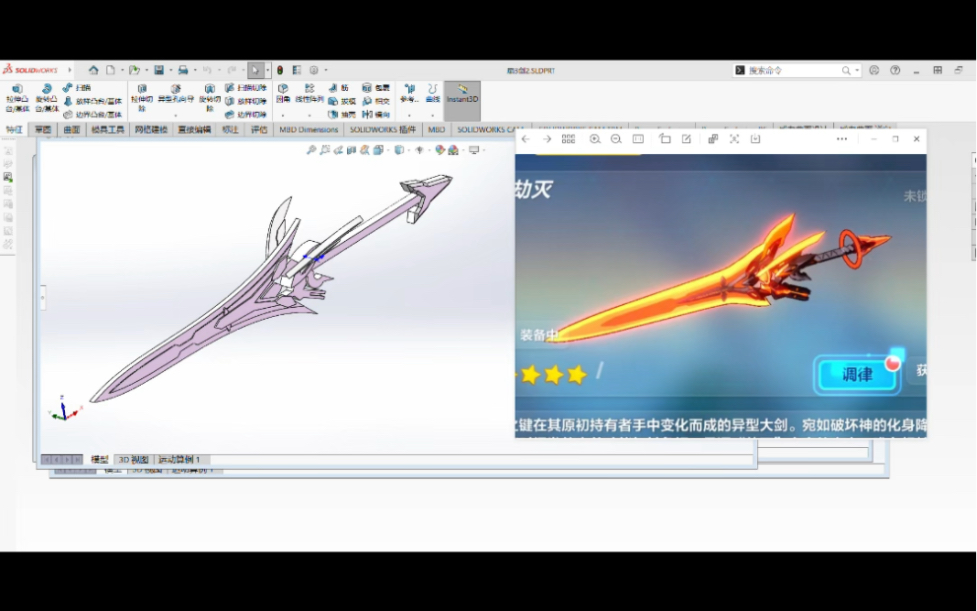
Task: Select the Swept Boss/Base (扫描) tool
Action: 77,88
